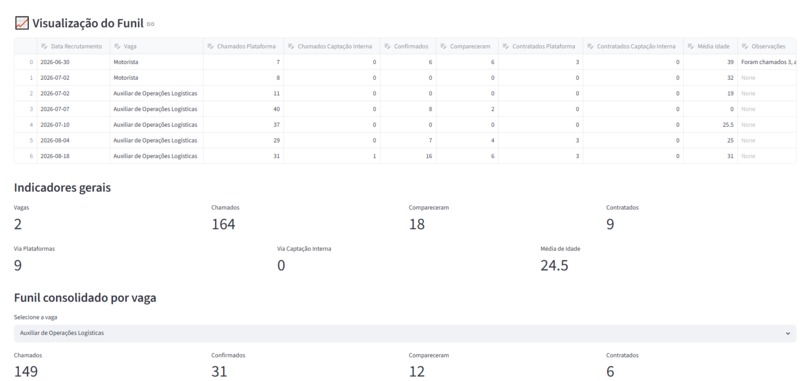Click the Funil consolidado por vaga heading

pos(85,298)
